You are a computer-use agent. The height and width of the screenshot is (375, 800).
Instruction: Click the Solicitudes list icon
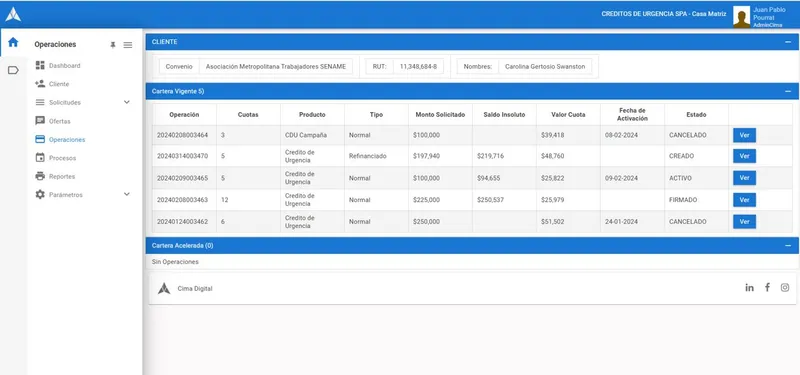pos(40,102)
